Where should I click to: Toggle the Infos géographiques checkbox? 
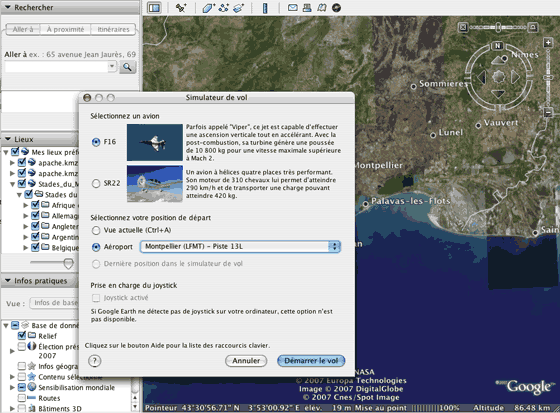point(22,366)
